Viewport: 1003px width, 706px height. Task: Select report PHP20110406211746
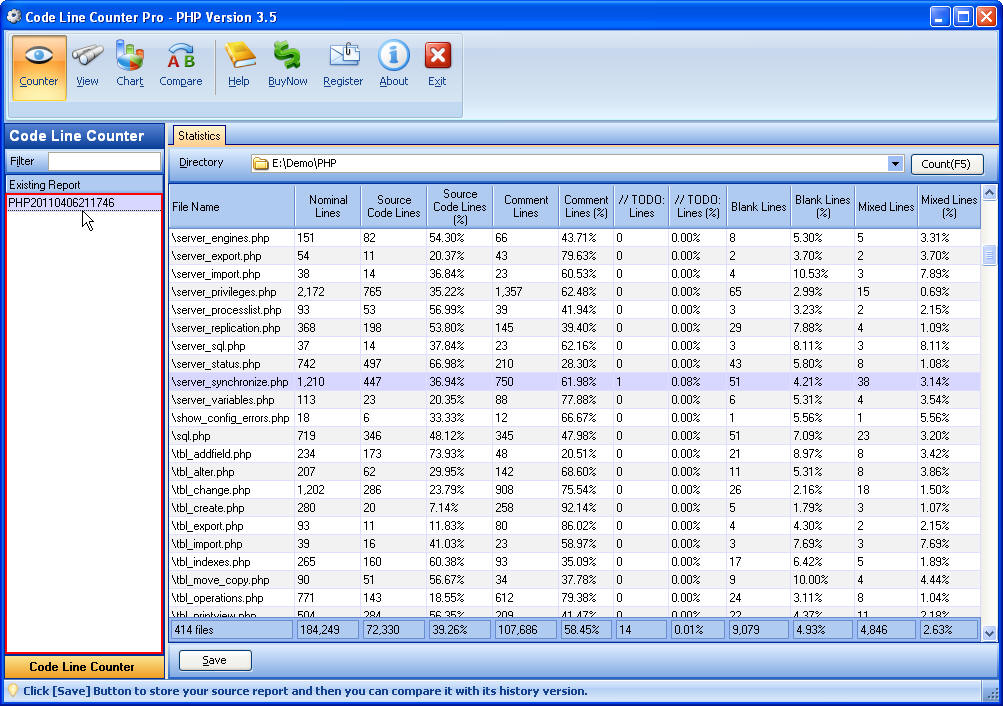click(83, 203)
